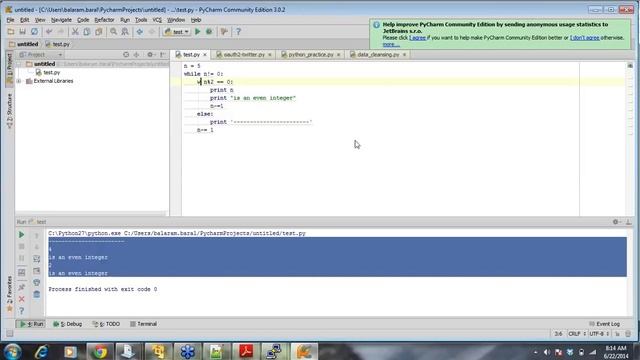Open the Terminal tool window button
640x360 pixels.
click(x=143, y=324)
